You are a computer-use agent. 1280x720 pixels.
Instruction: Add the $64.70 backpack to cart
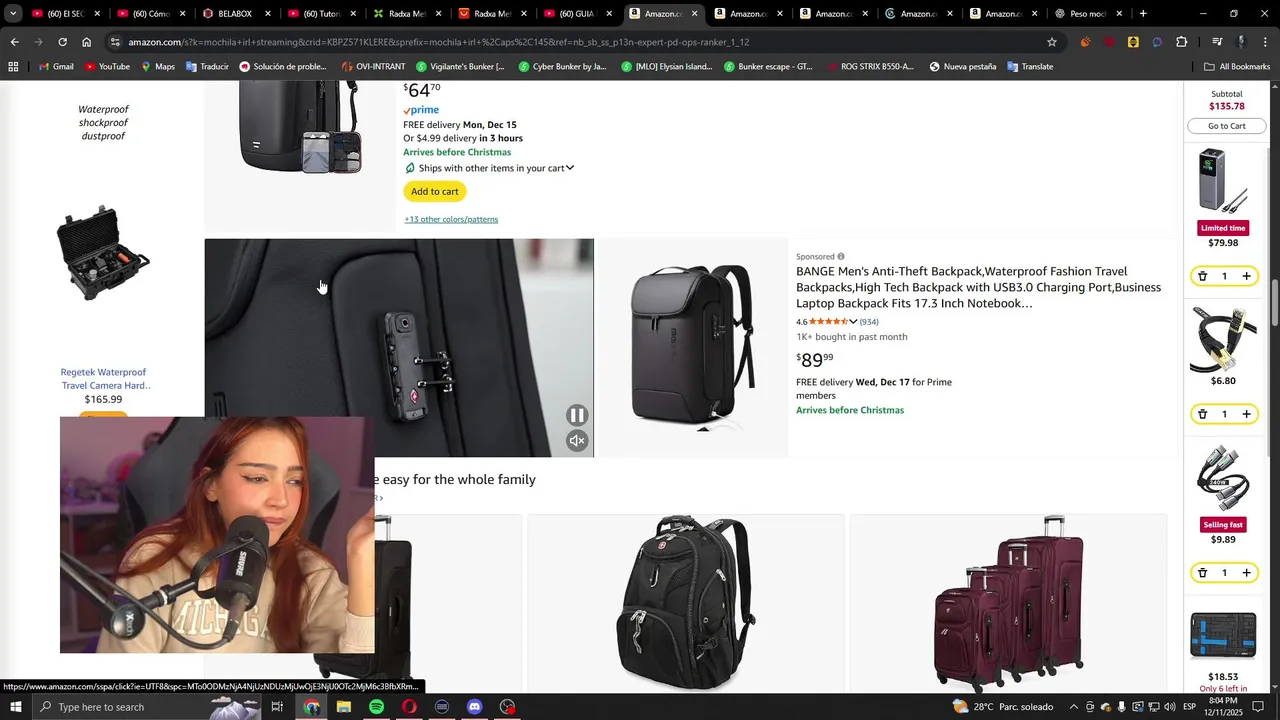[x=435, y=191]
